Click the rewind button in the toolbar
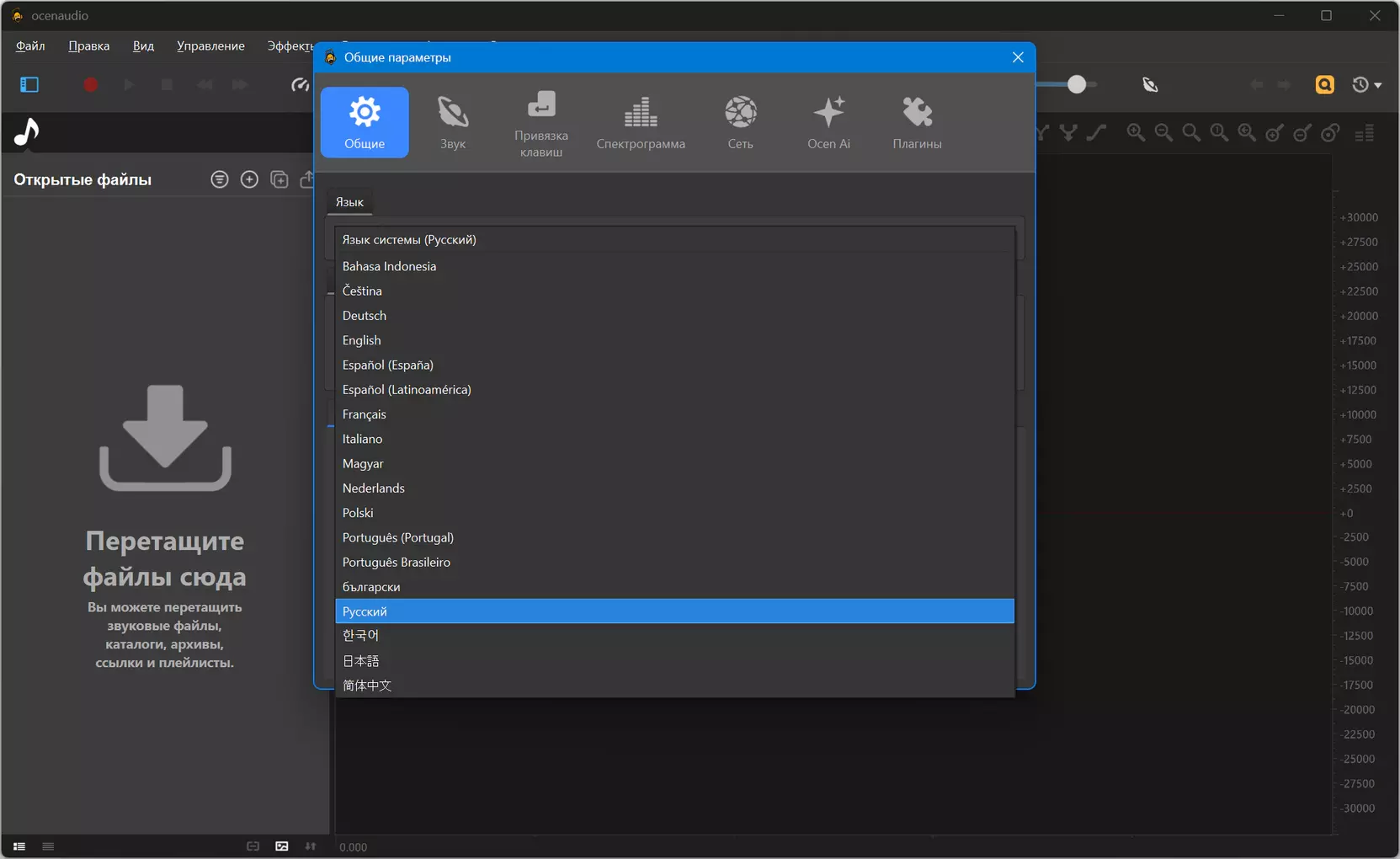1400x859 pixels. [x=205, y=84]
